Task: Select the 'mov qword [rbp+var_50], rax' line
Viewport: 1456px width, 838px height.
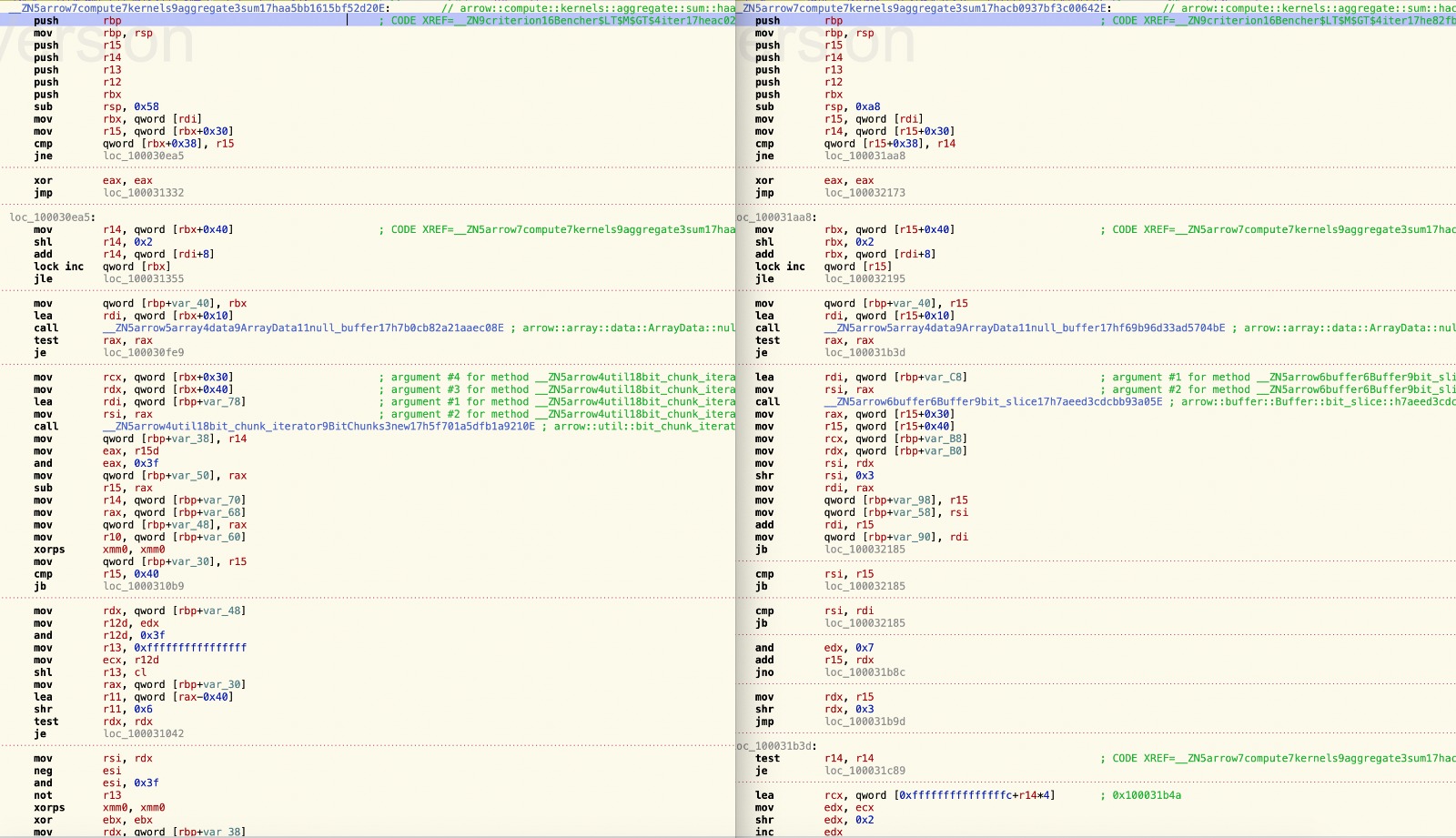Action: pos(140,476)
